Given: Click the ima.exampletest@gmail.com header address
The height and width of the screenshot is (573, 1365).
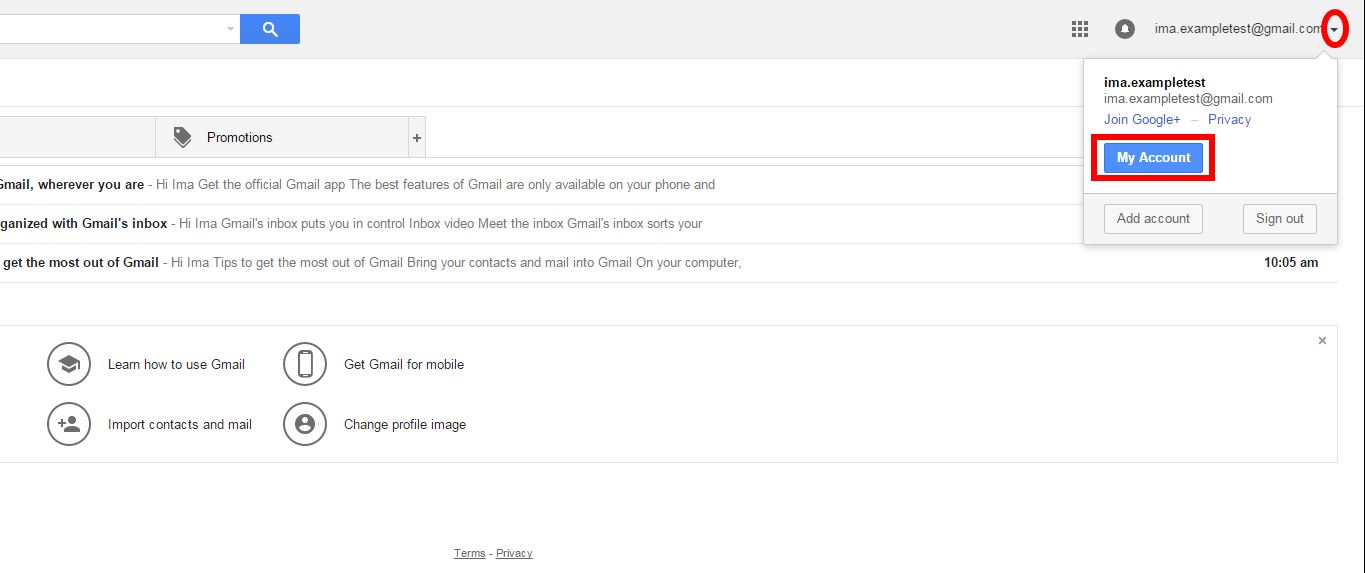Looking at the screenshot, I should click(1238, 29).
